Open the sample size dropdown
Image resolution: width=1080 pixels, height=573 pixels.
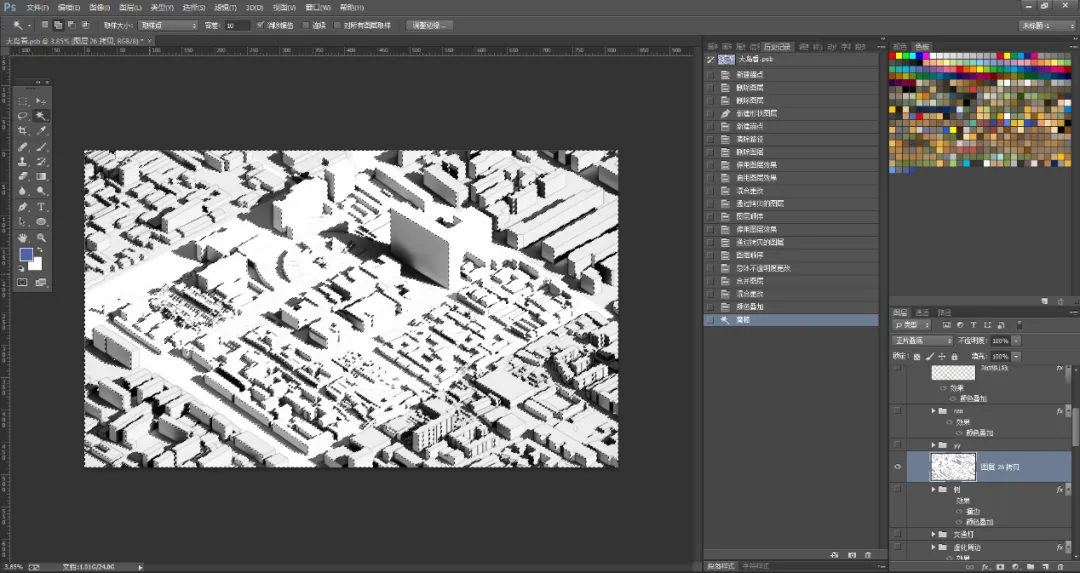168,25
